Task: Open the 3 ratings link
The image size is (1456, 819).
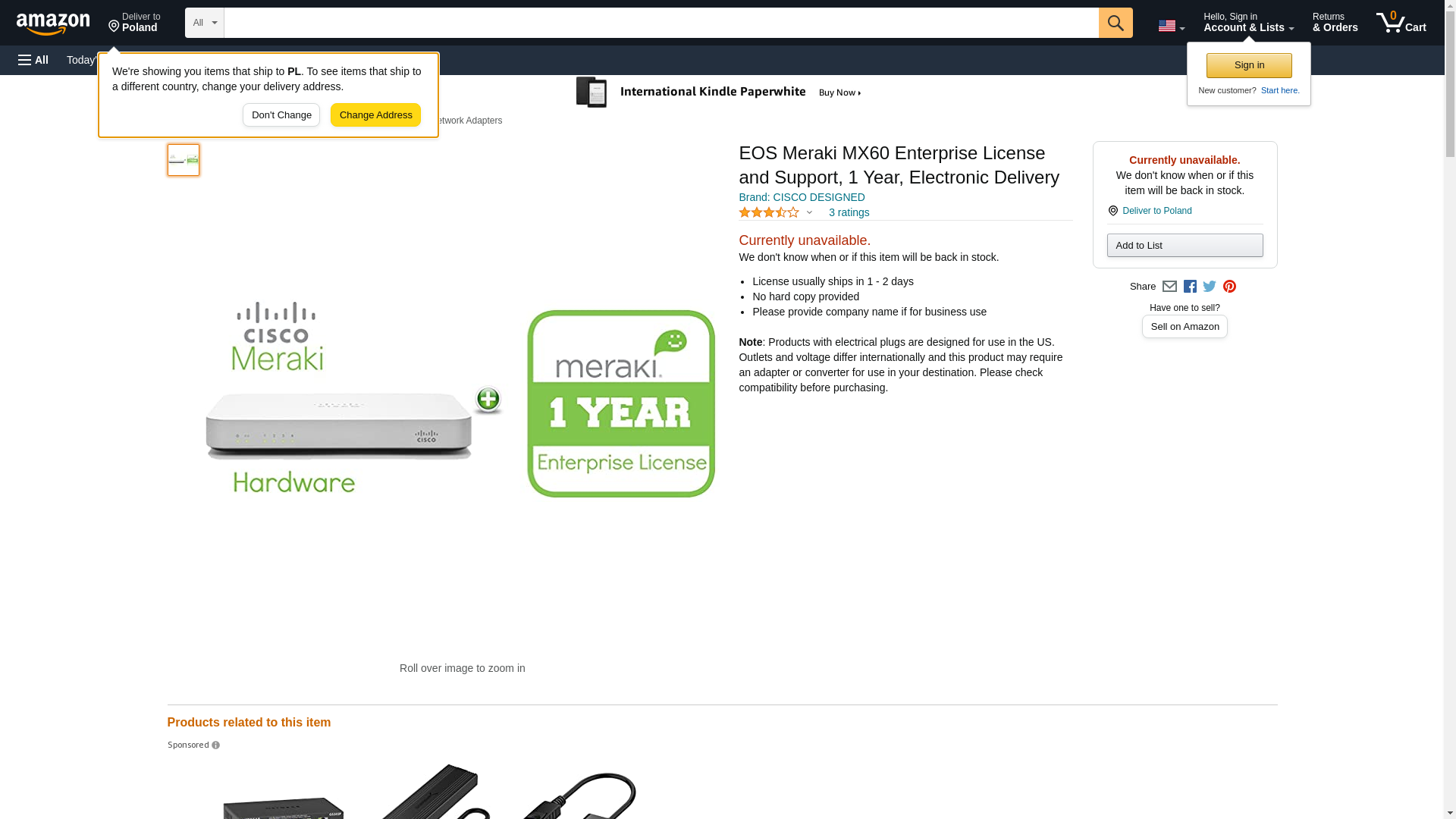Action: (849, 213)
